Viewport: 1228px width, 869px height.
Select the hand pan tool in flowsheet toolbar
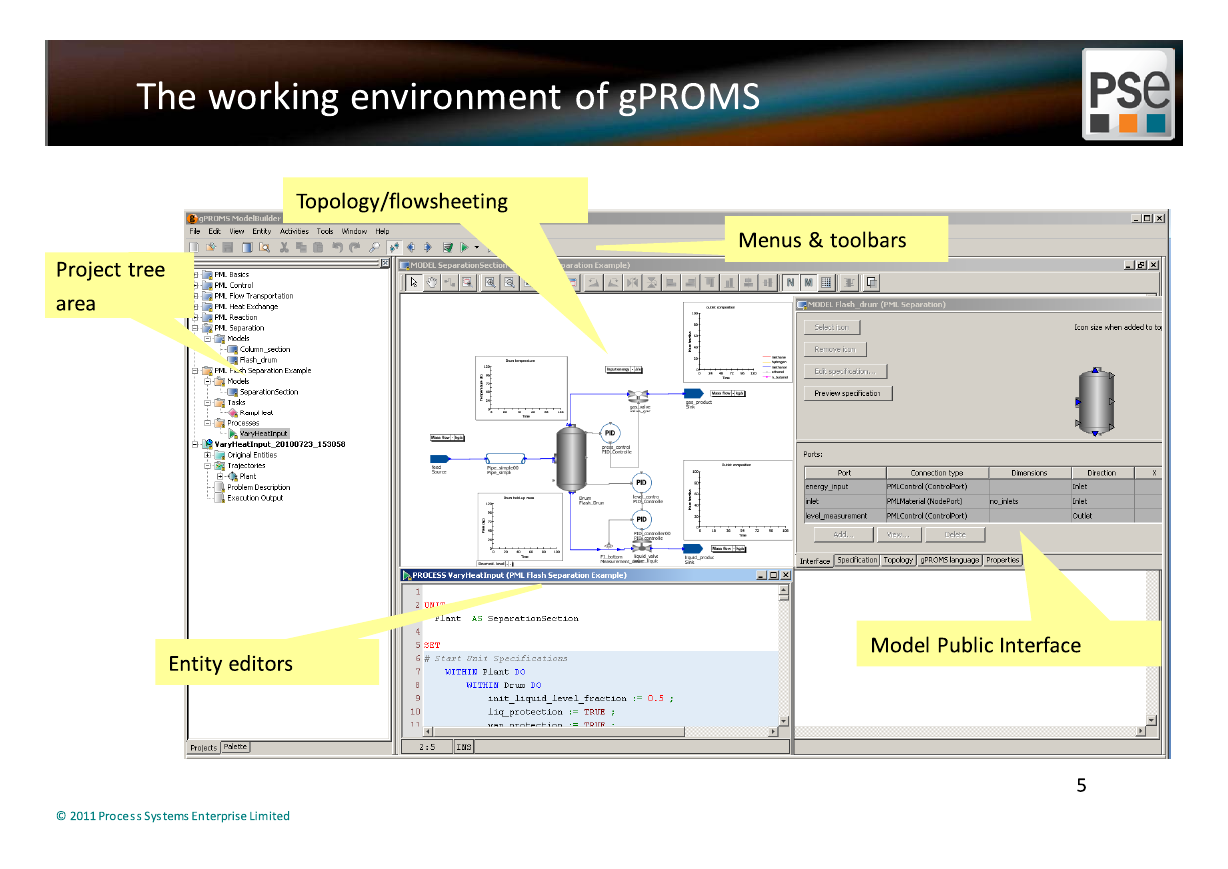[x=432, y=283]
